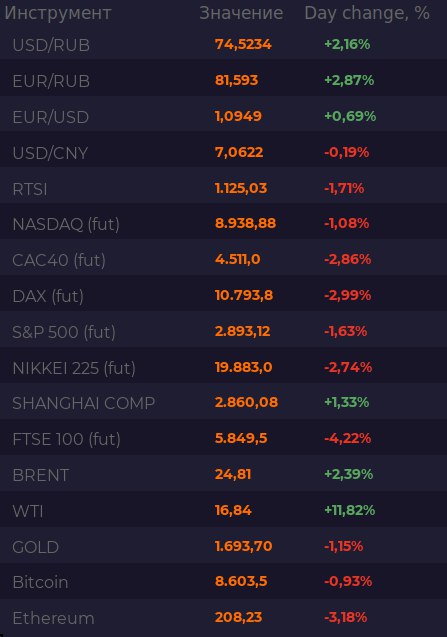Image resolution: width=447 pixels, height=637 pixels.
Task: Click the USD/CNY value 7,0622
Action: [239, 152]
